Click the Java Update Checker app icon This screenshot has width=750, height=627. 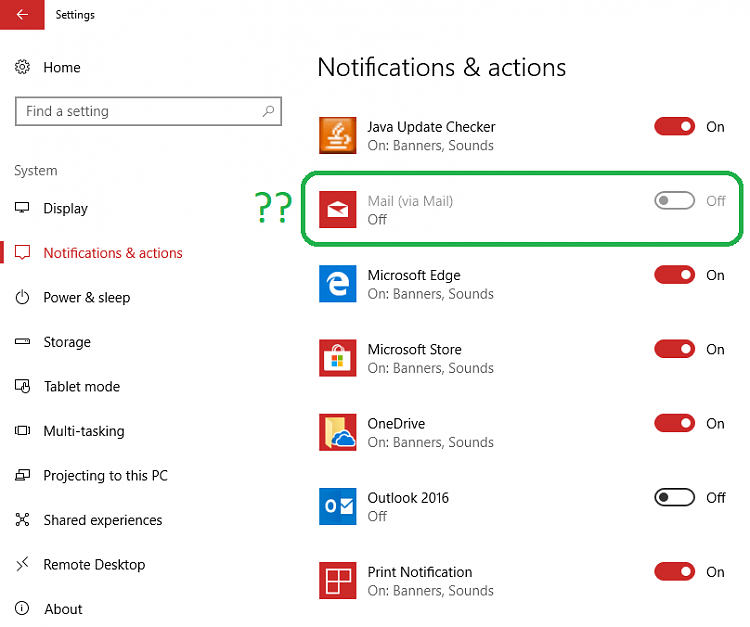point(338,135)
